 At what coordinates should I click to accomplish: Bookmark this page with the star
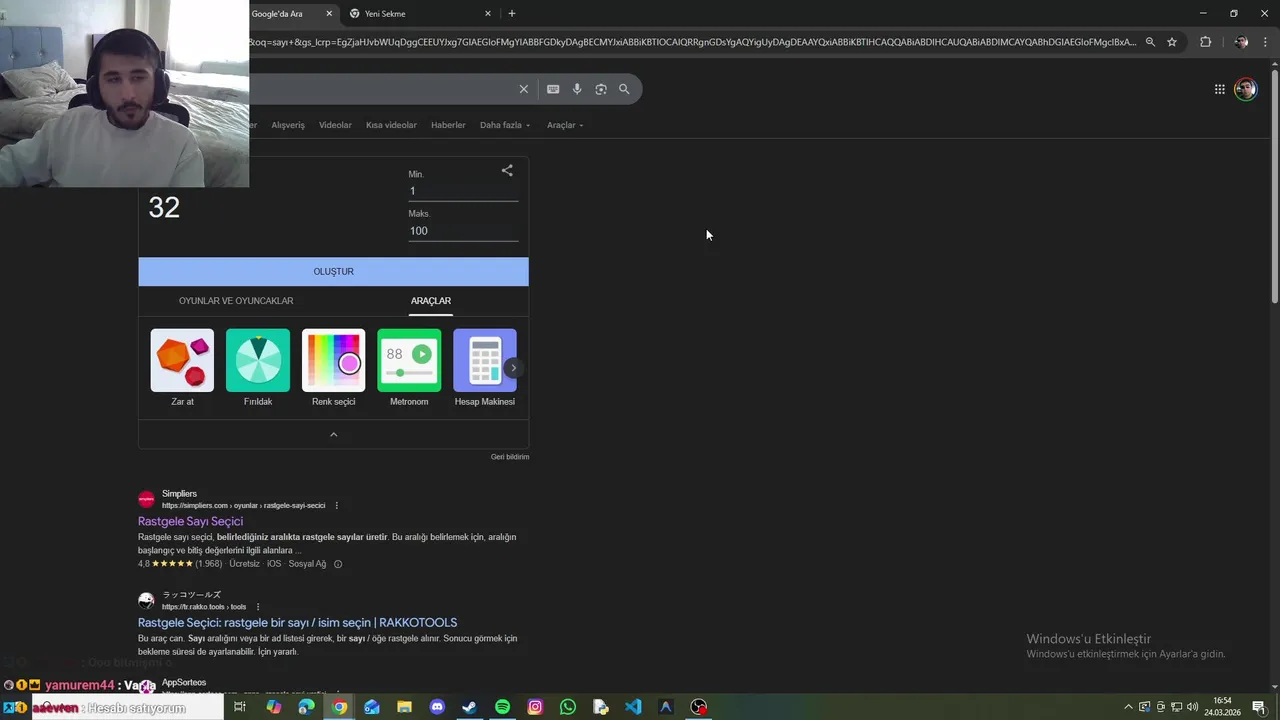(1172, 42)
